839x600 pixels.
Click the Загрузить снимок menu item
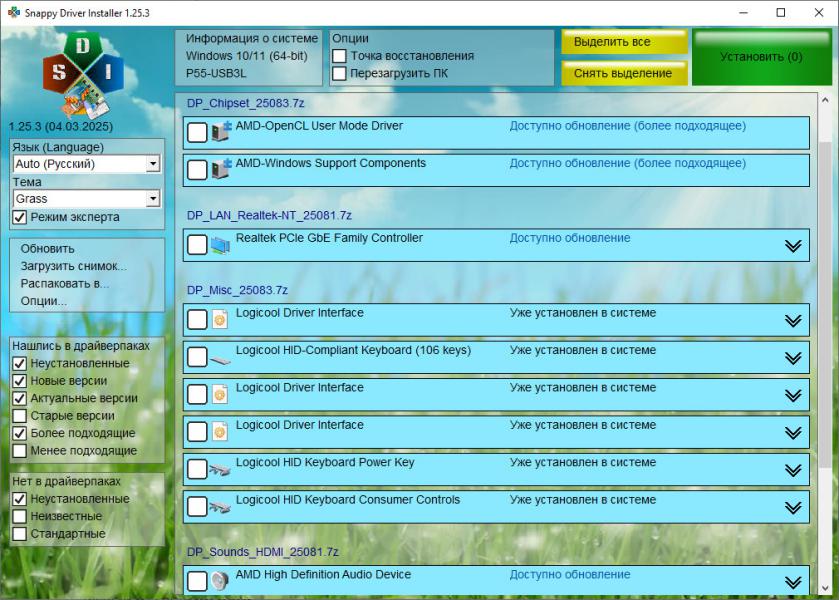[x=73, y=266]
